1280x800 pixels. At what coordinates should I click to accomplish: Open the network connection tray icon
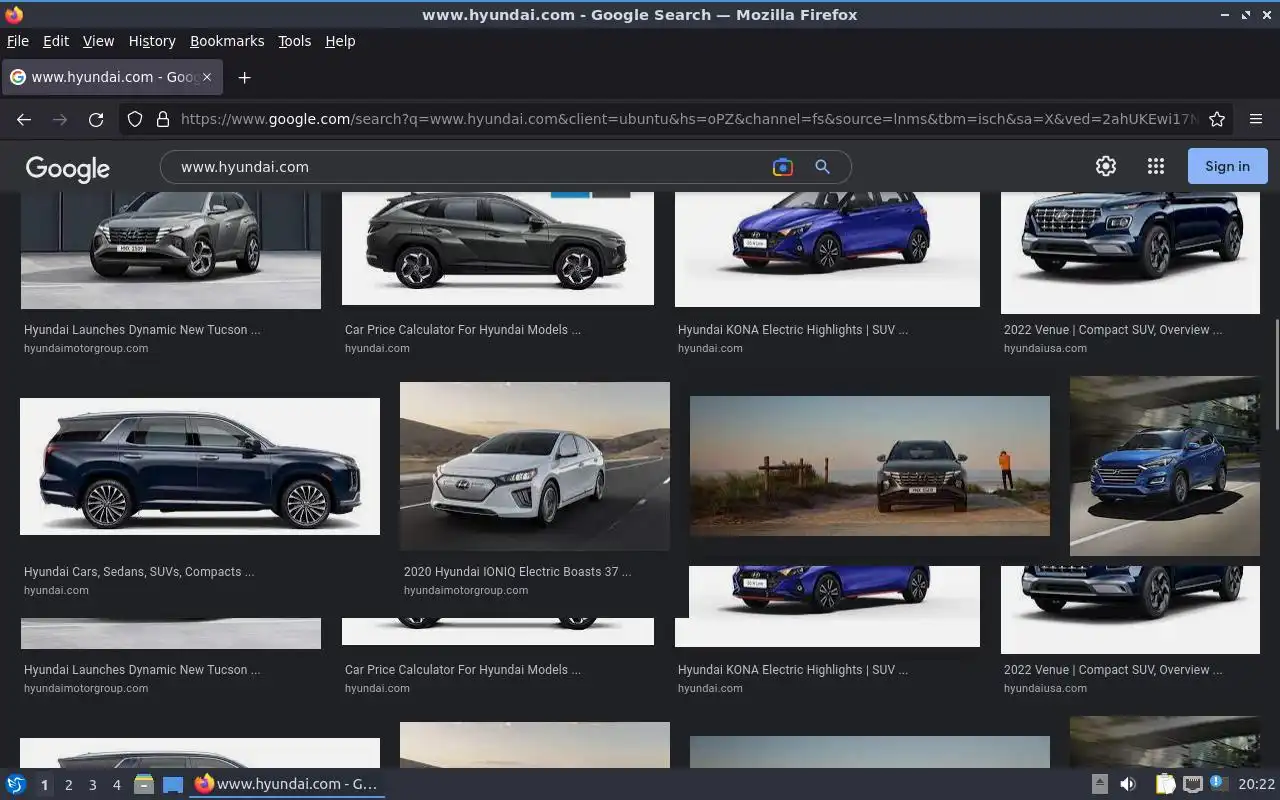pos(1192,784)
